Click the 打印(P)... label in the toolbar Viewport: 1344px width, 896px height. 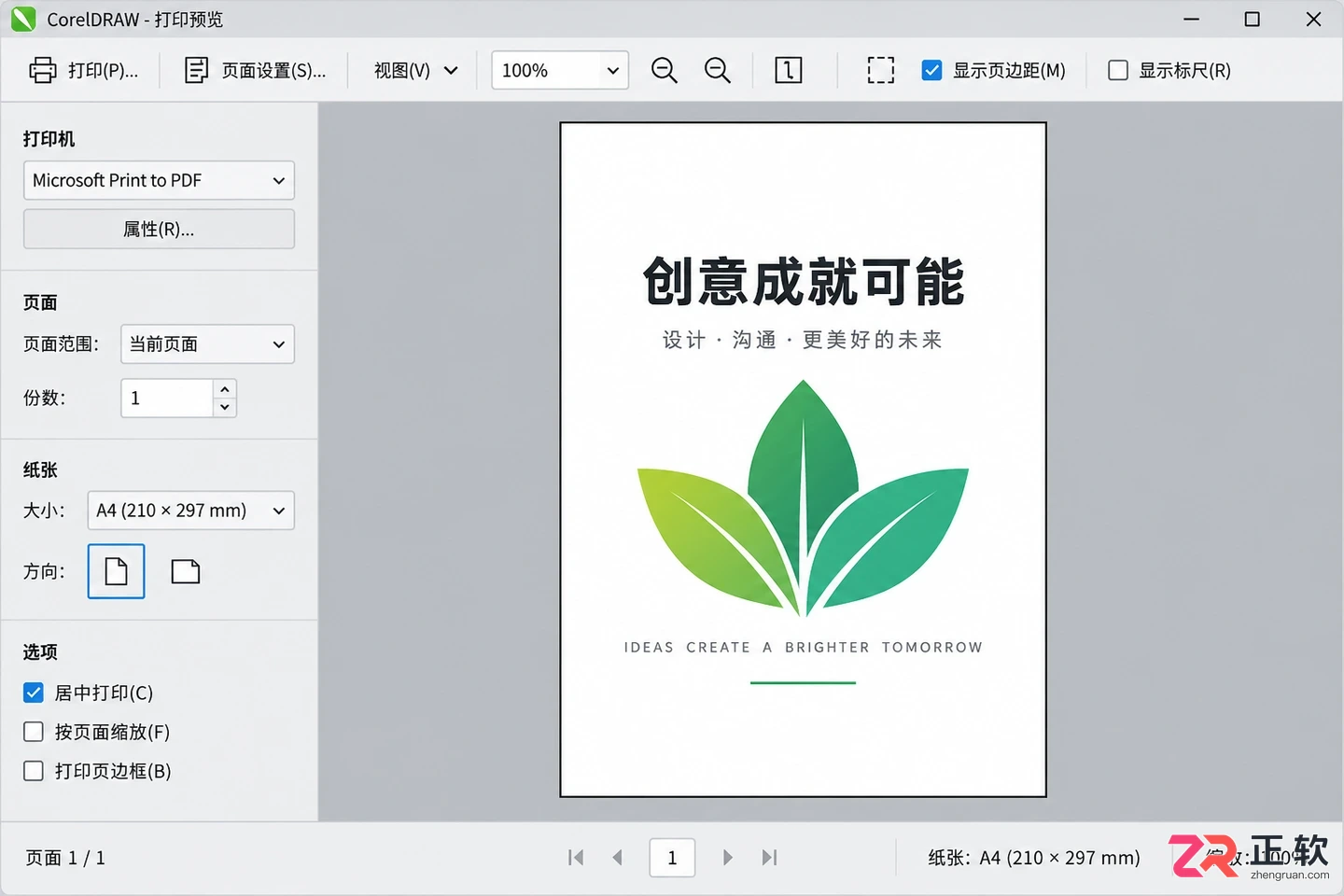(104, 70)
